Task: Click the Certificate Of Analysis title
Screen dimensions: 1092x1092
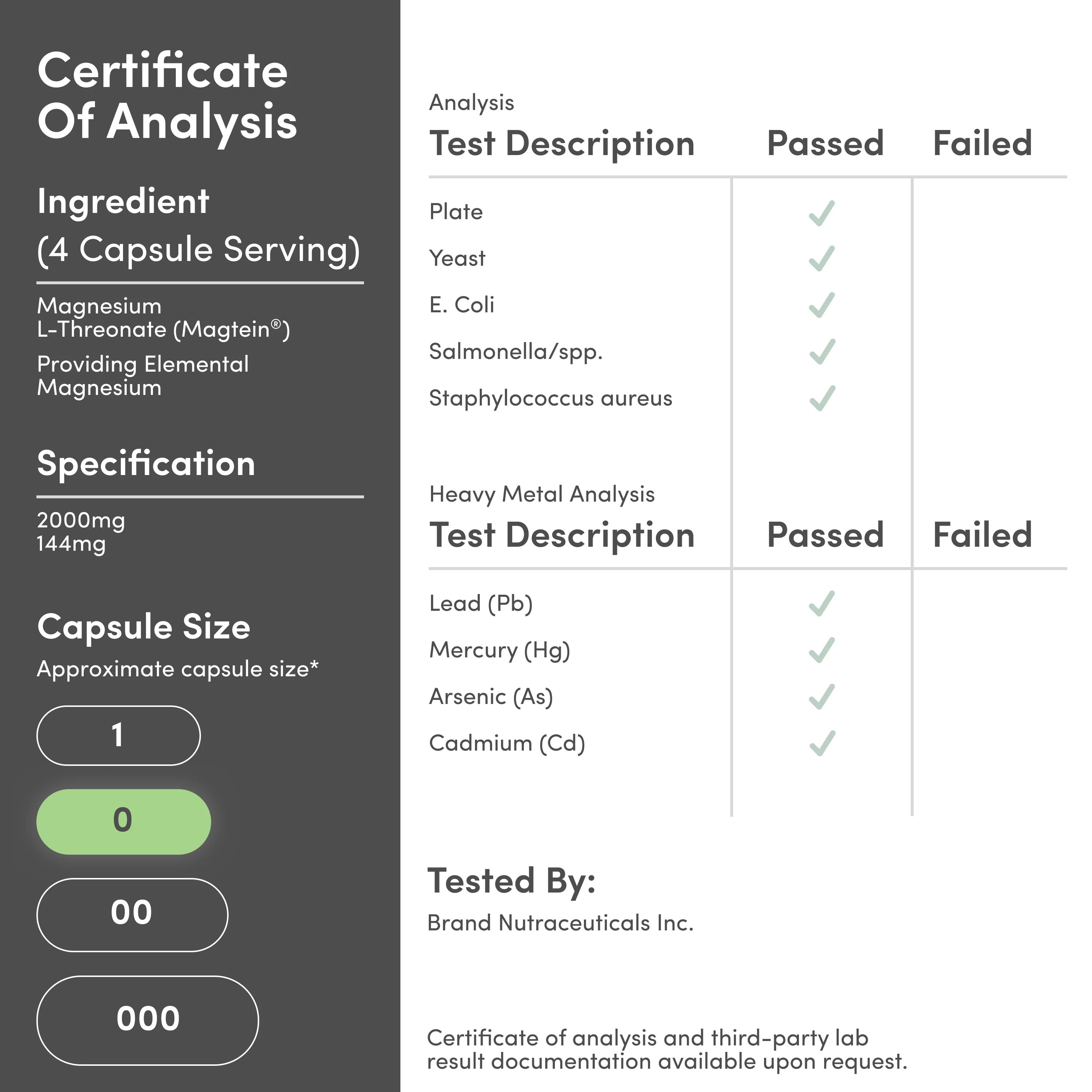Action: (167, 95)
